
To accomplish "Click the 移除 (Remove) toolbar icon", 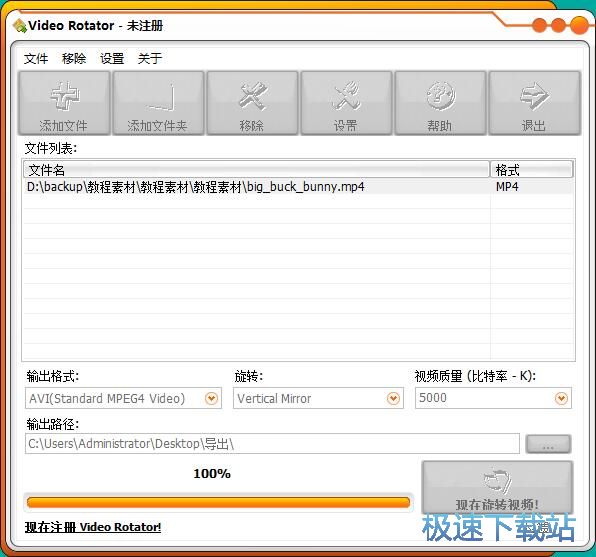I will coord(252,103).
